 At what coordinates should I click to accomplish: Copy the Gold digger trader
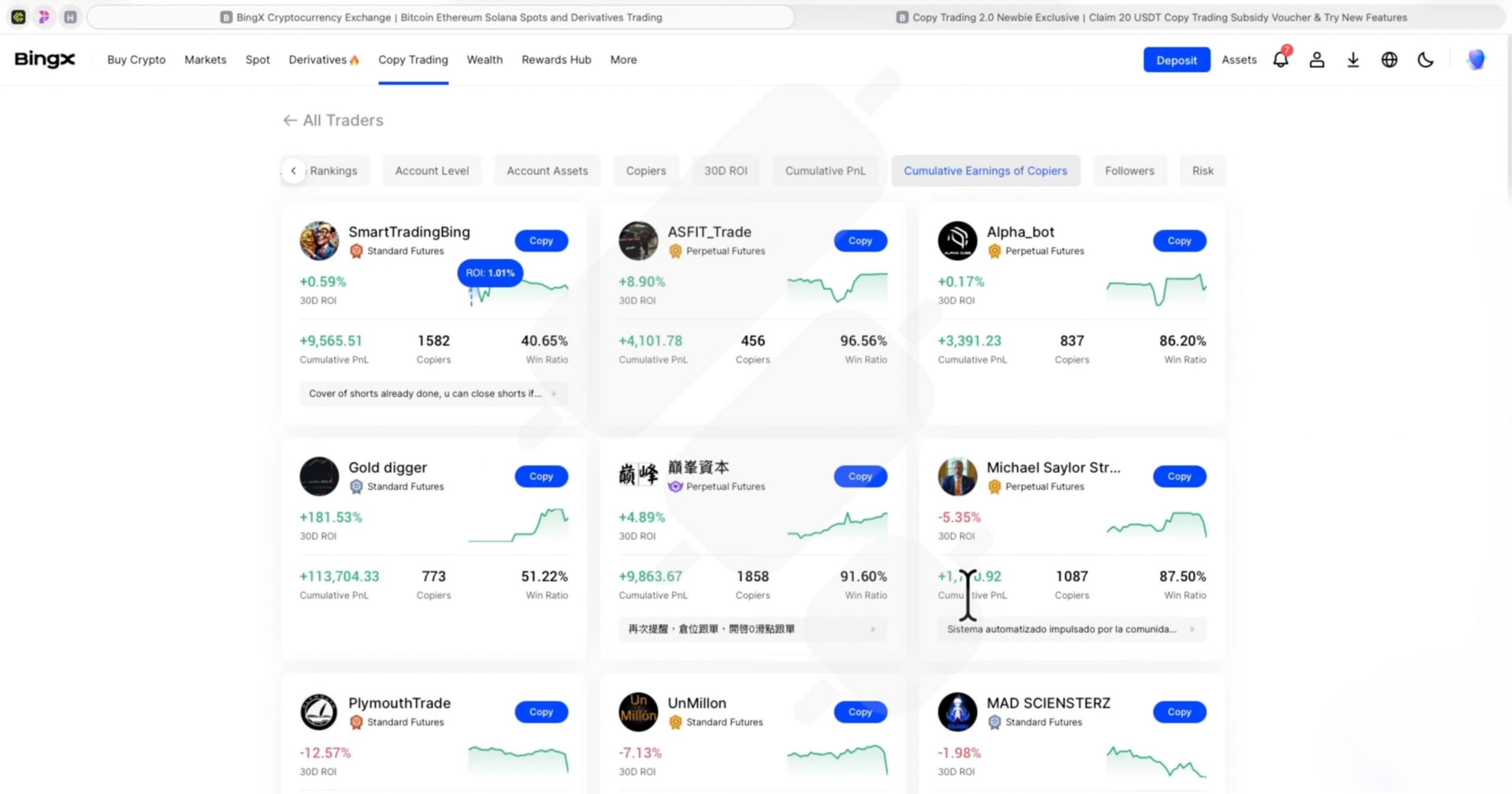coord(540,476)
